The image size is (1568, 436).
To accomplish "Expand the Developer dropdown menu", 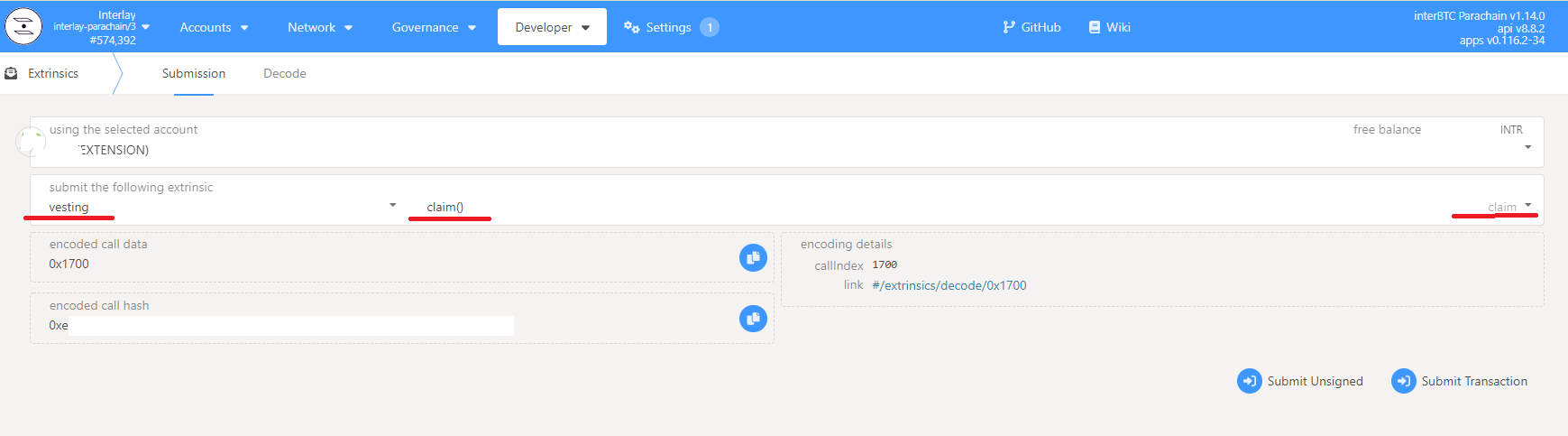I will tap(552, 27).
